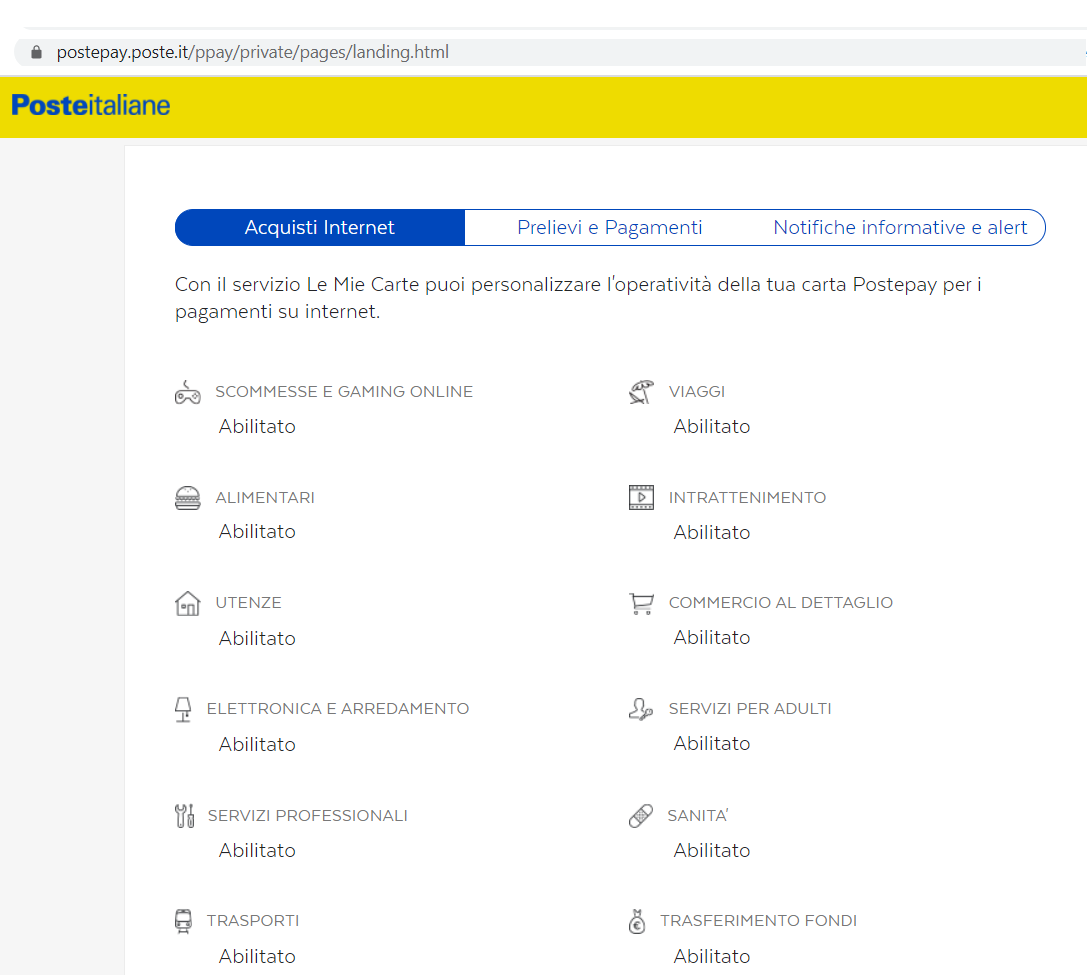This screenshot has height=975, width=1087.
Task: Click the TRASPORTI category label
Action: (x=253, y=921)
